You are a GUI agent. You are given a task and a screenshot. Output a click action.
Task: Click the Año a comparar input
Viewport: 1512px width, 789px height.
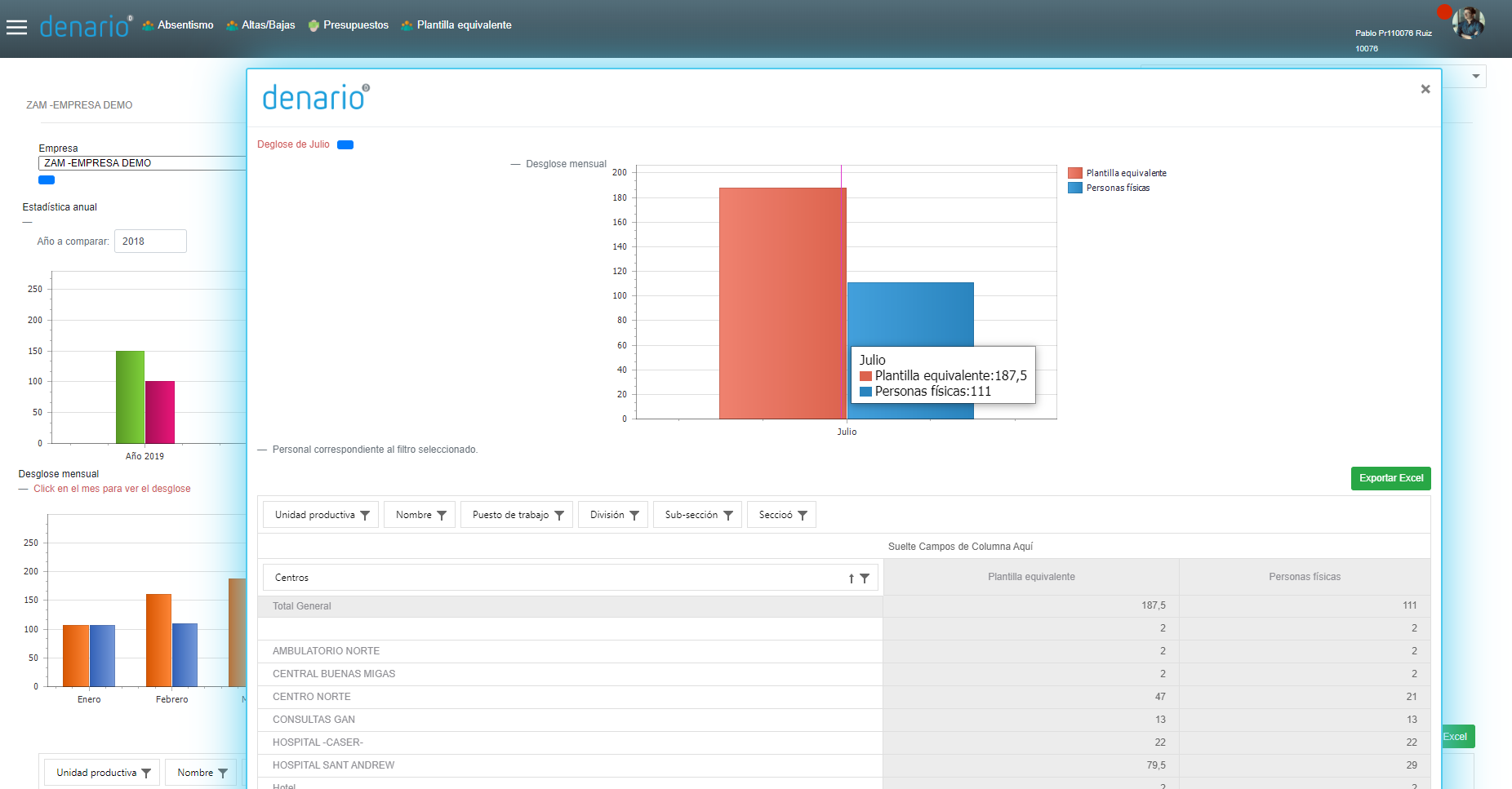coord(150,242)
